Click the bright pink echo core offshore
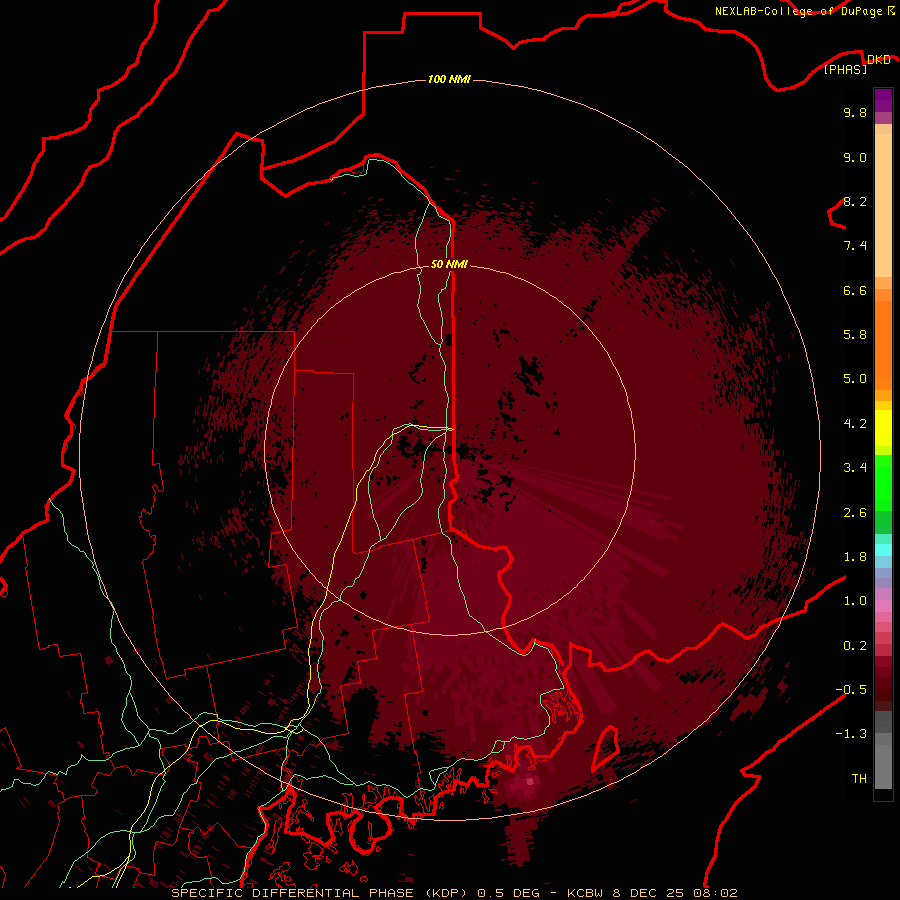This screenshot has width=900, height=900. [530, 781]
